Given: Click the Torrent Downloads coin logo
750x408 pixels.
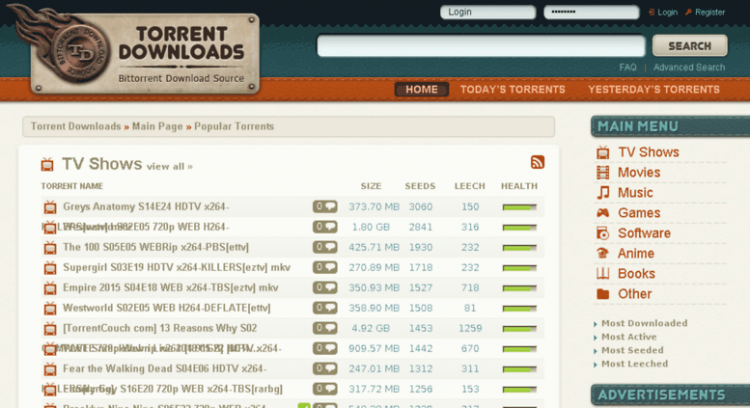Looking at the screenshot, I should click(x=79, y=54).
